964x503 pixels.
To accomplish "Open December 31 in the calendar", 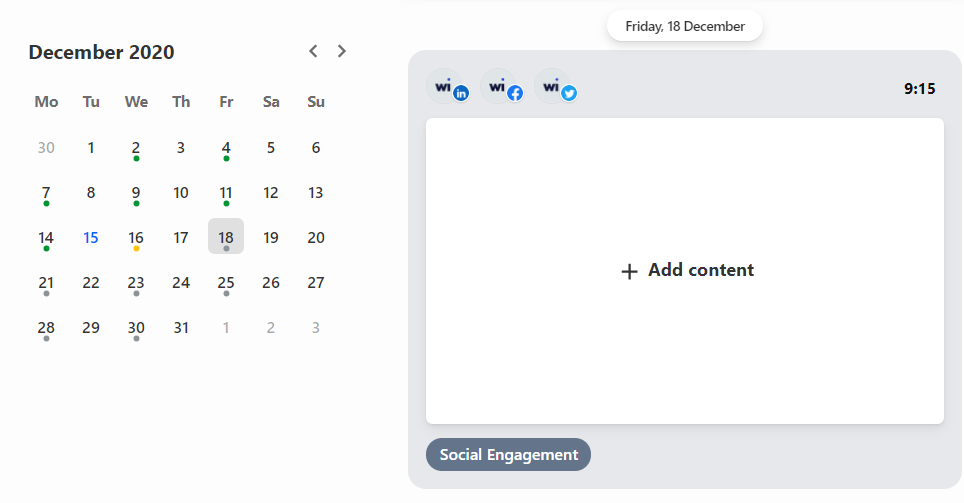I will point(181,327).
